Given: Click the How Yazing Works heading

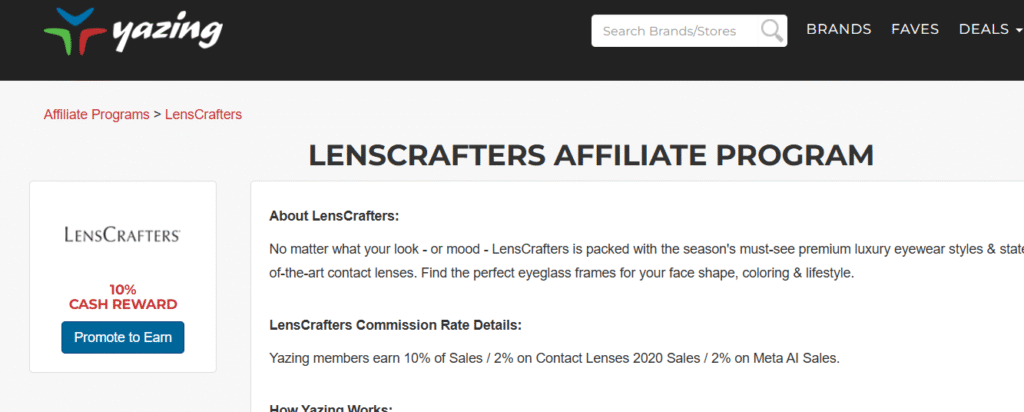Looking at the screenshot, I should [330, 408].
